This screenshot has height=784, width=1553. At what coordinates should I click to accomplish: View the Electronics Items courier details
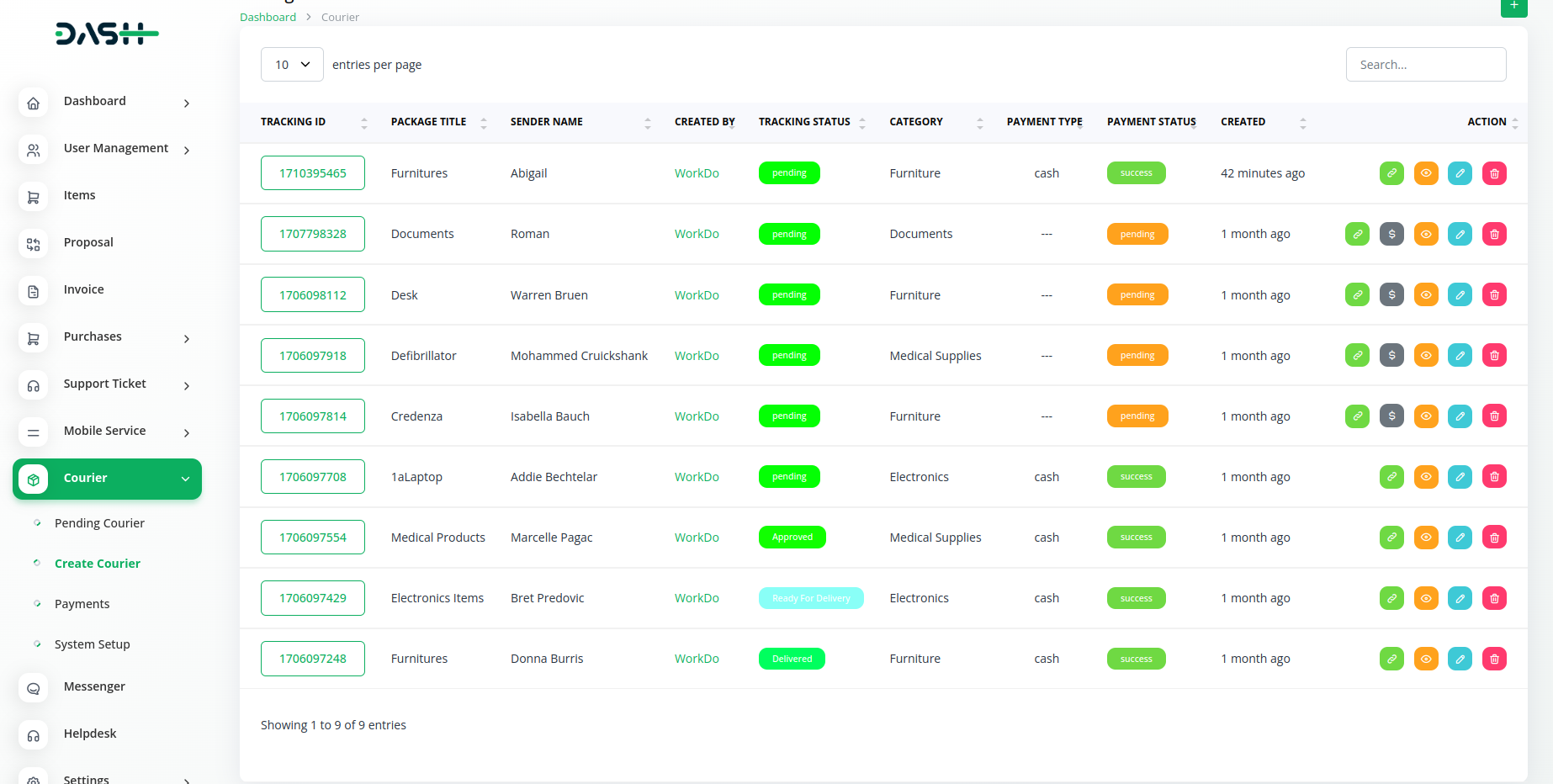click(1426, 598)
